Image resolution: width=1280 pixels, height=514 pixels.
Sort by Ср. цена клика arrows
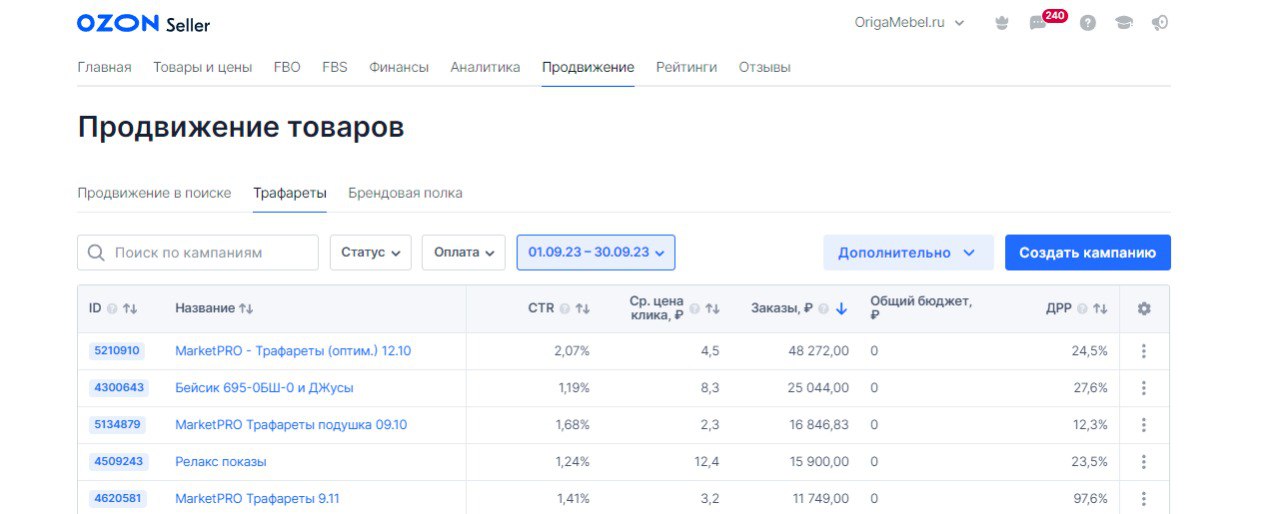tap(712, 309)
